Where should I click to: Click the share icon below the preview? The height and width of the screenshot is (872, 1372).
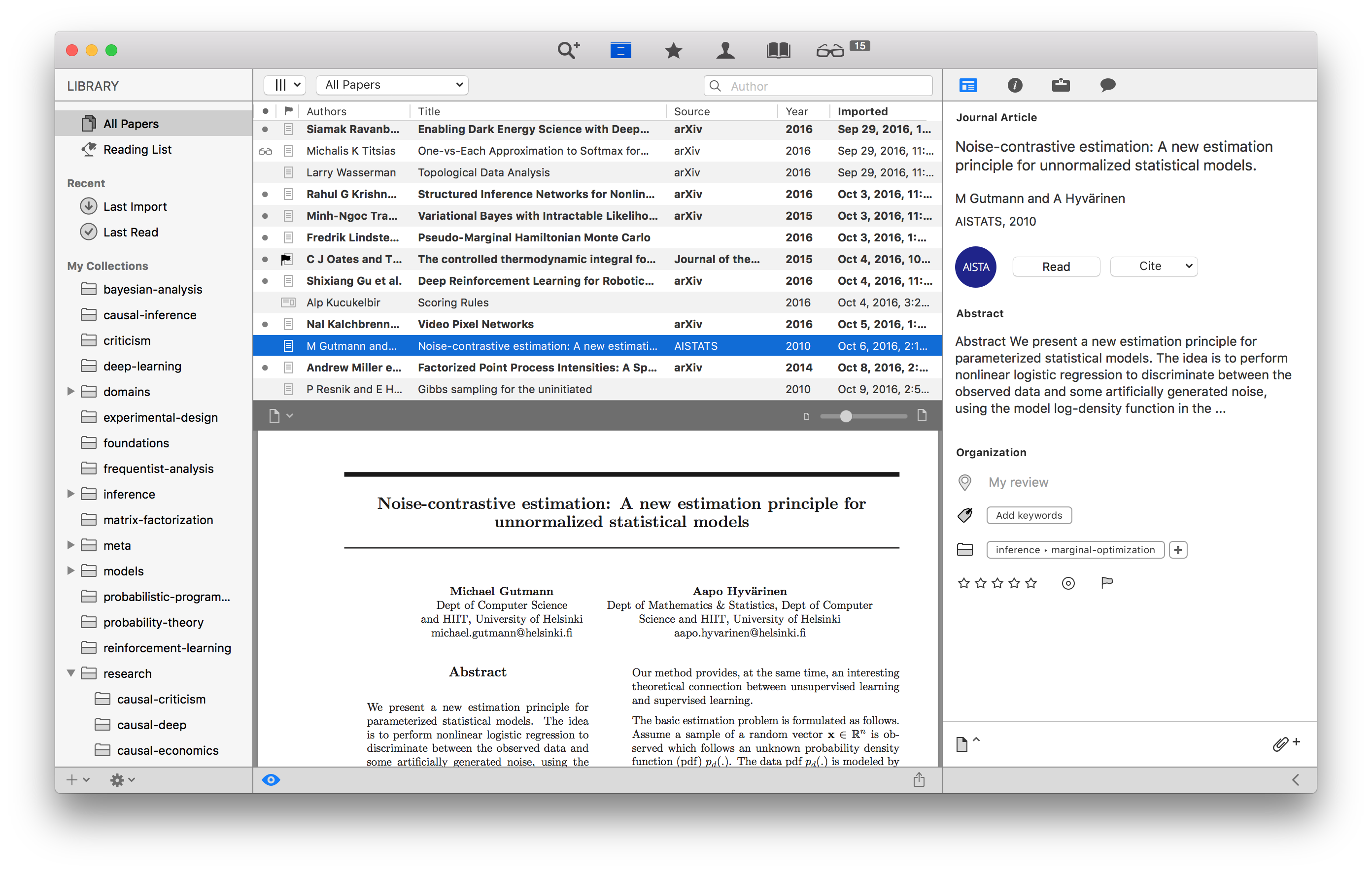[919, 780]
